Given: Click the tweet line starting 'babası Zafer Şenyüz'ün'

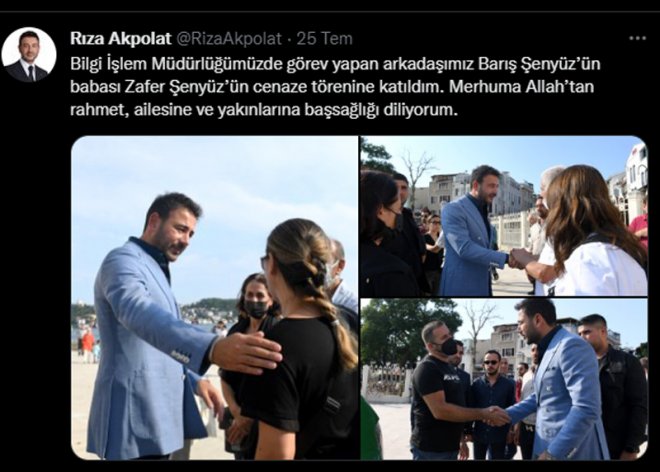Looking at the screenshot, I should tap(332, 86).
